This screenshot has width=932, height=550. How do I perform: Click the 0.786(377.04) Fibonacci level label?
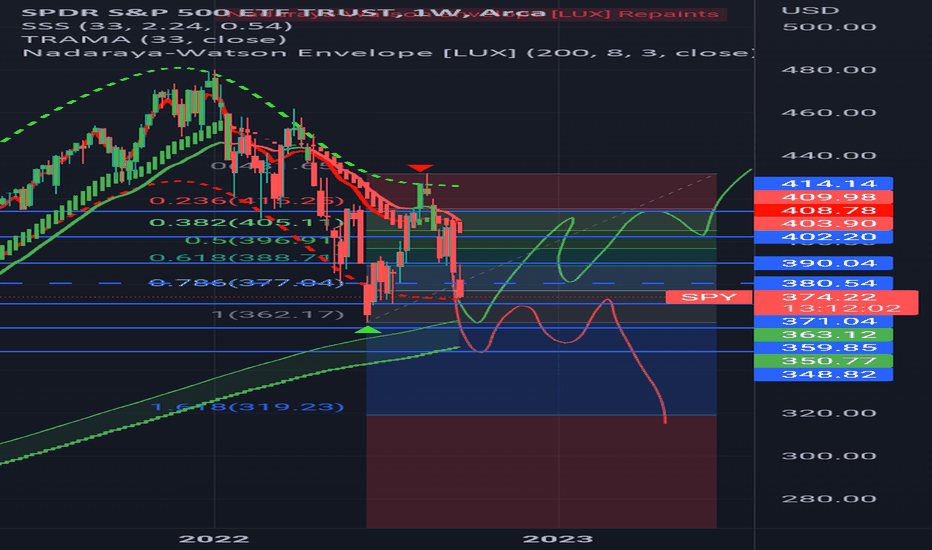click(246, 282)
